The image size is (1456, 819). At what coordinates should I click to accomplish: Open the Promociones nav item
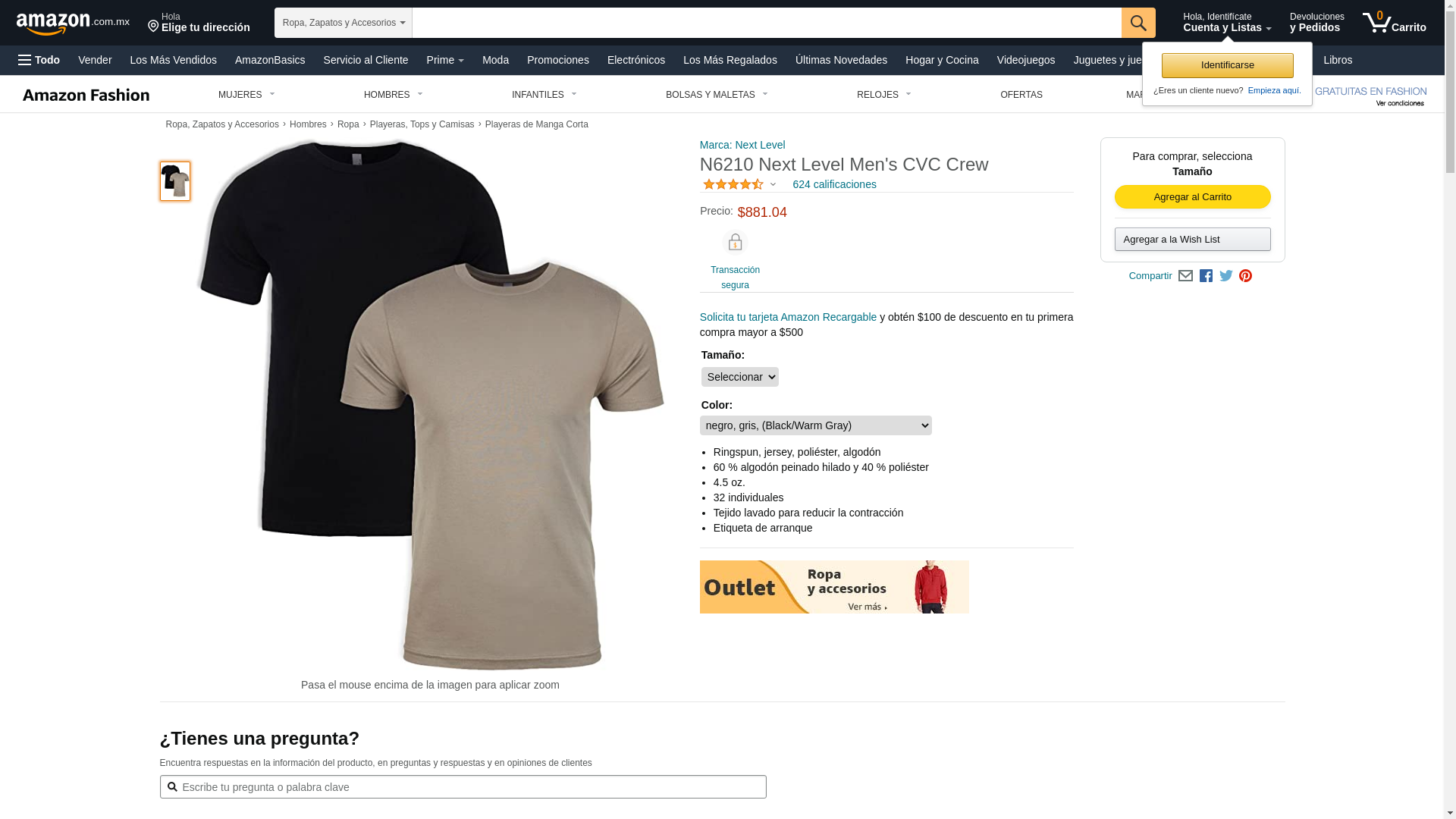558,60
